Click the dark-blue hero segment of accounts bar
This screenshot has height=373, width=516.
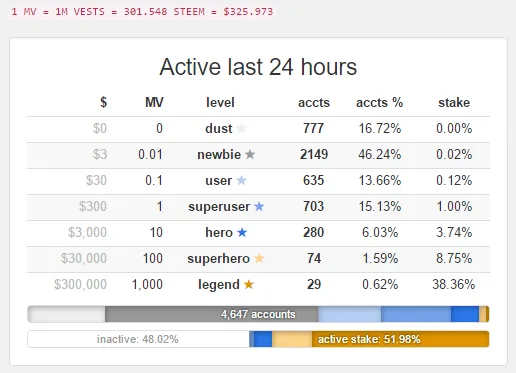465,314
